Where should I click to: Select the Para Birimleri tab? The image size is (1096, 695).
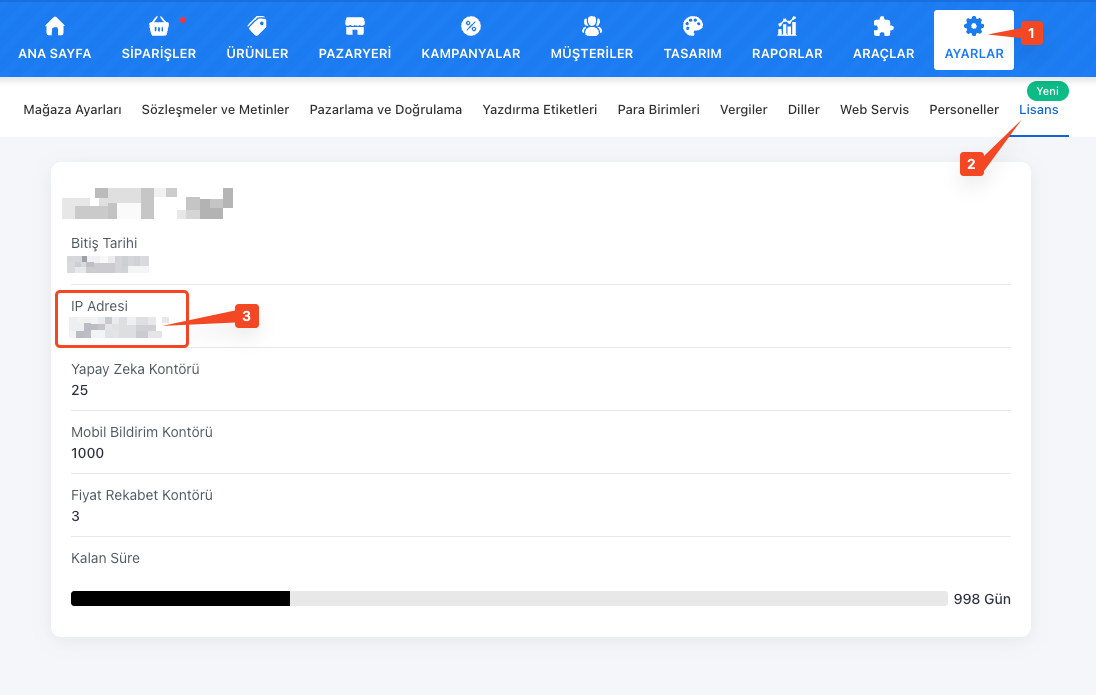[658, 110]
